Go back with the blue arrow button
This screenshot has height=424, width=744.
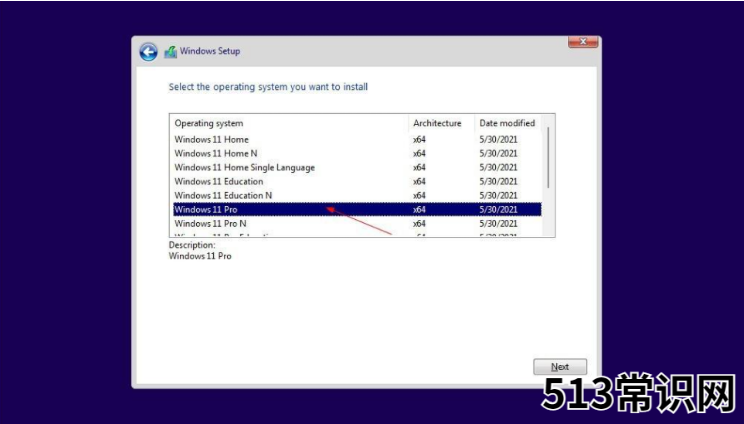tap(149, 52)
